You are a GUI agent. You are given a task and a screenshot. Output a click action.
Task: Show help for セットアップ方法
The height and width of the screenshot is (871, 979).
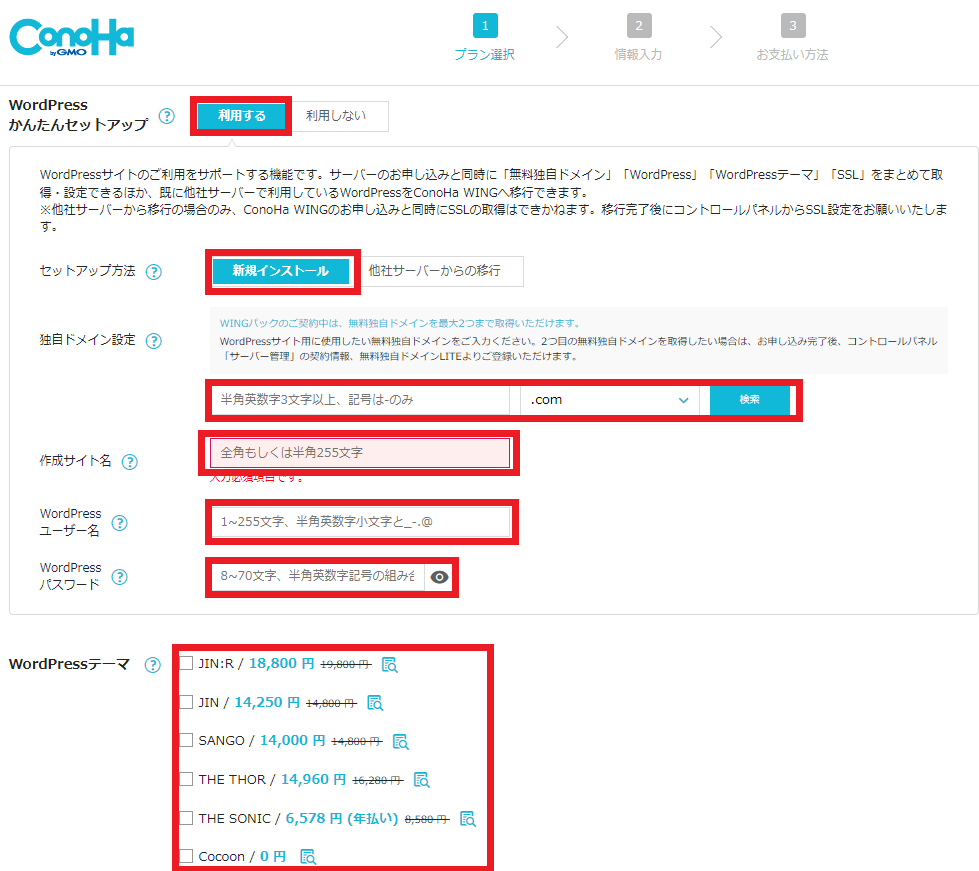click(x=154, y=272)
